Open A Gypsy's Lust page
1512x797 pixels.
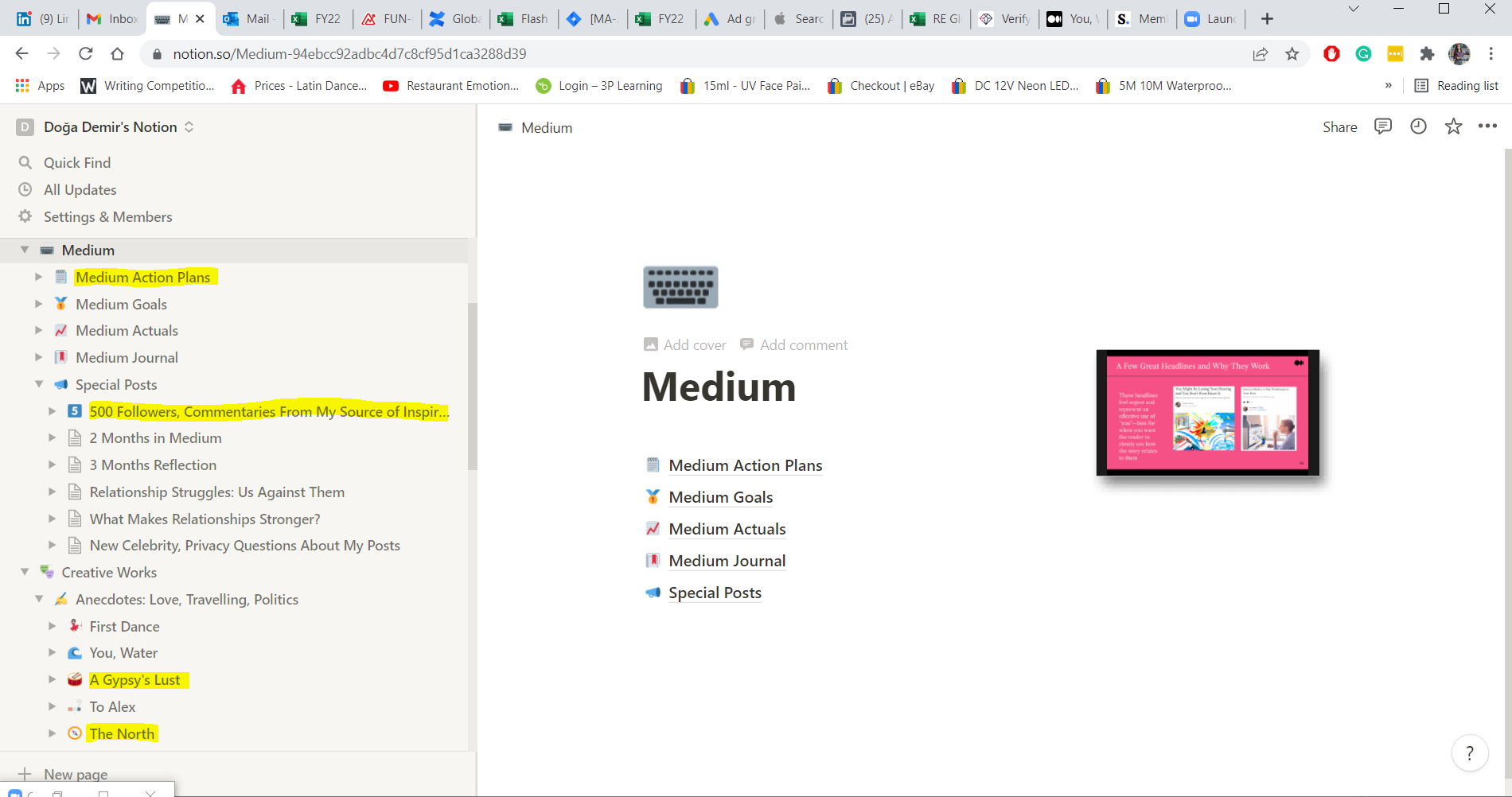point(134,679)
